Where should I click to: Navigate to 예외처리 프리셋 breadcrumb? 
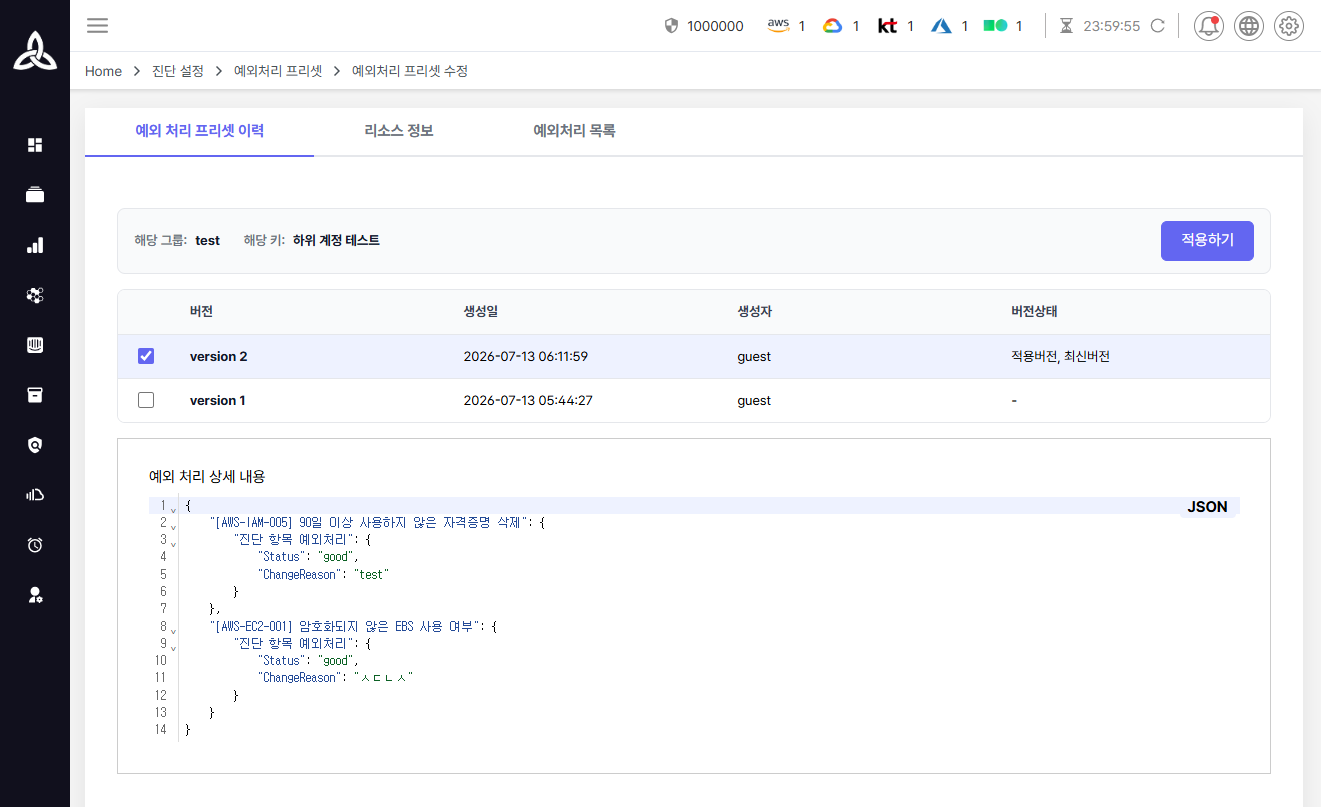pyautogui.click(x=278, y=71)
